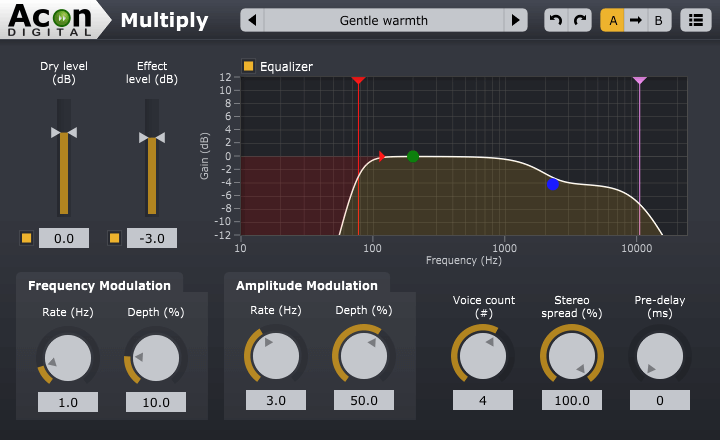Select the green EQ band point
The image size is (720, 440).
(x=413, y=157)
